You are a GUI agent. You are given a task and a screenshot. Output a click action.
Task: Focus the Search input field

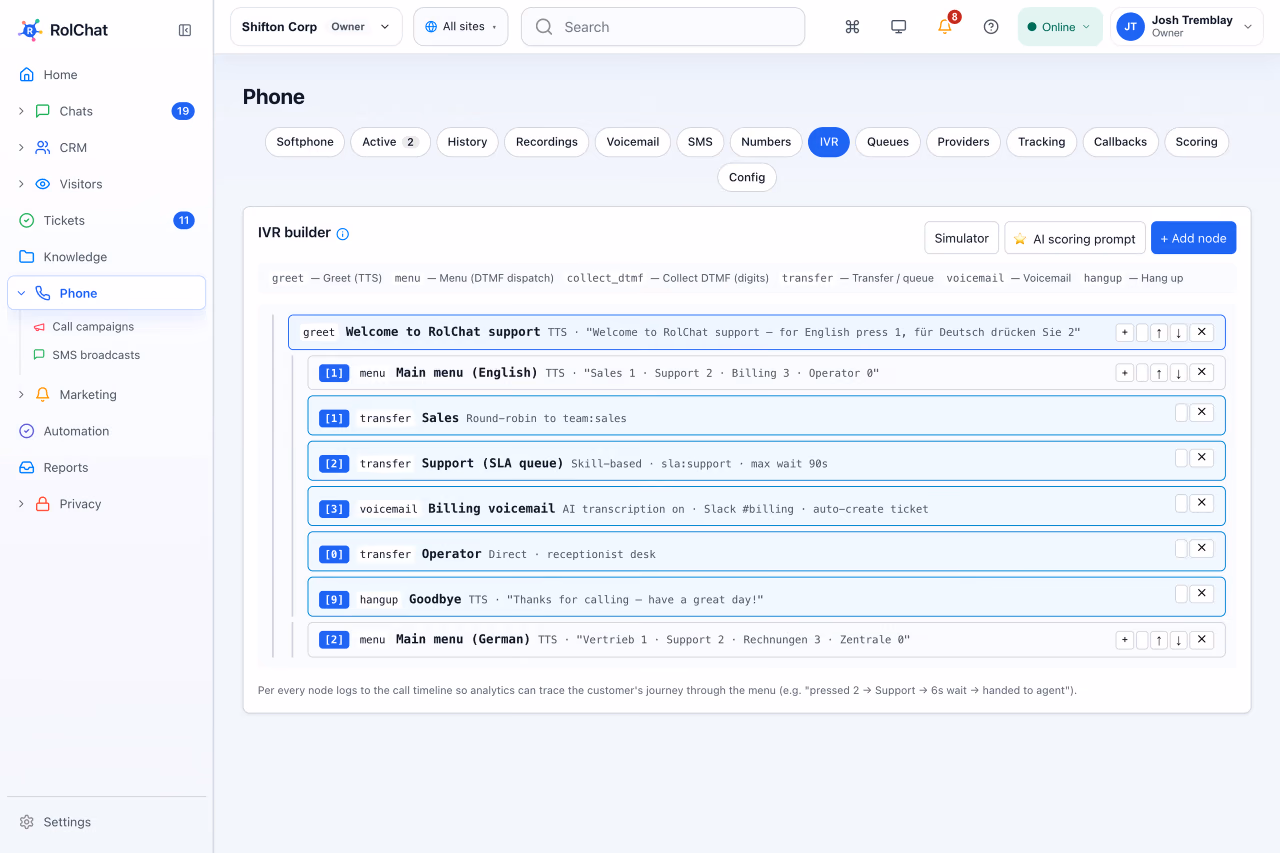pos(663,27)
